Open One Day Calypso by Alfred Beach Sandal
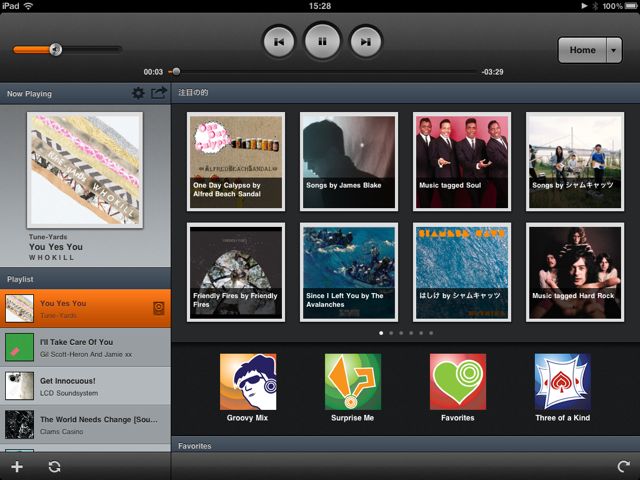 (x=236, y=162)
